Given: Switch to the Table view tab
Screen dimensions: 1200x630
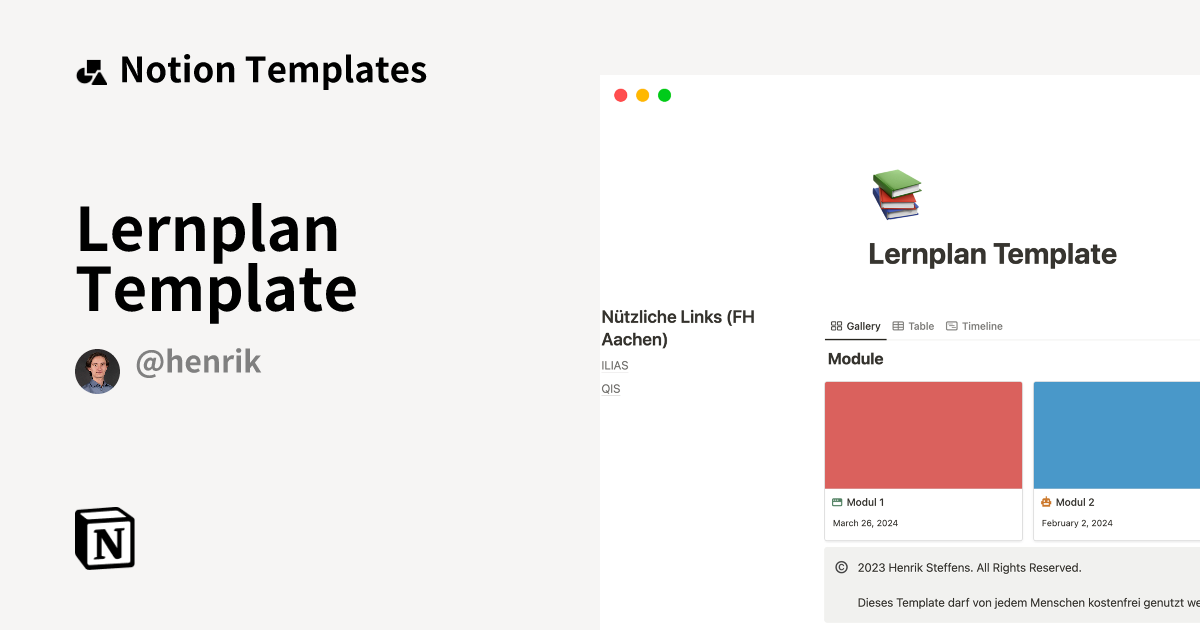Looking at the screenshot, I should pos(914,325).
